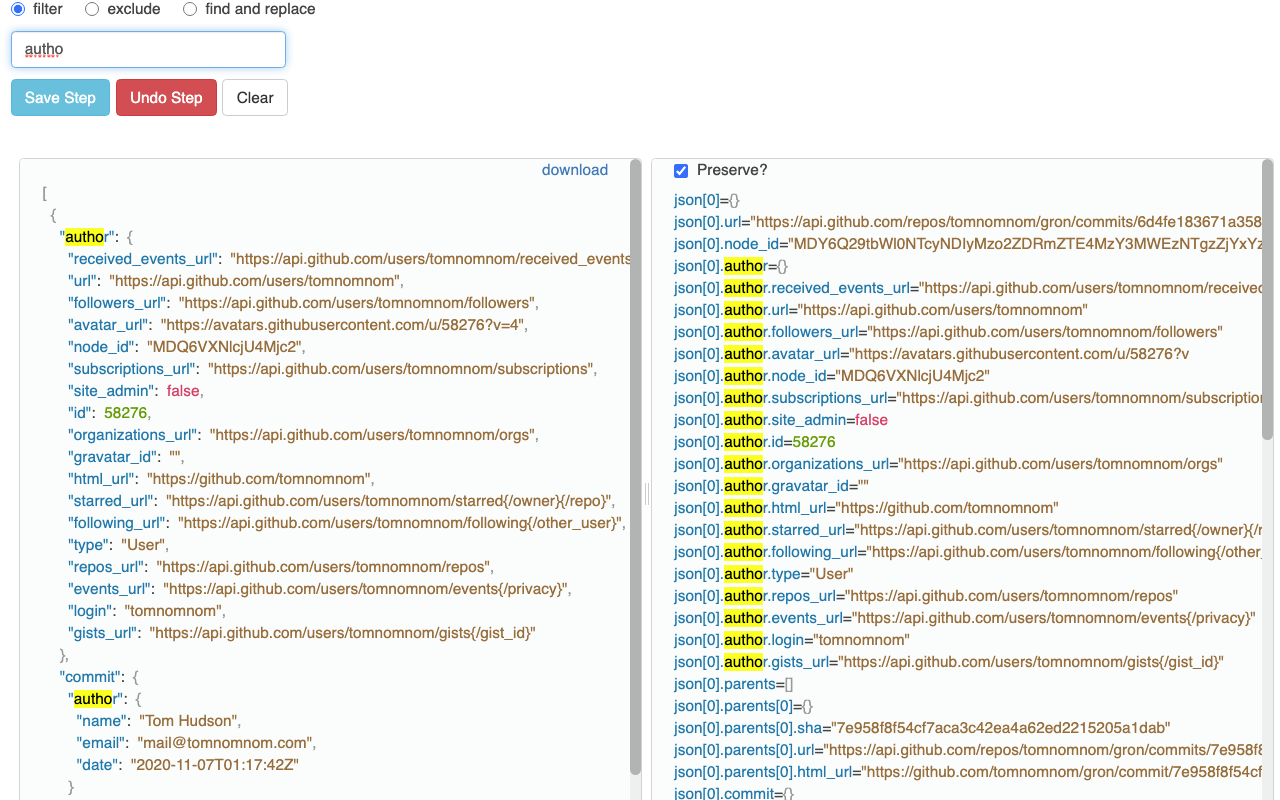Image resolution: width=1280 pixels, height=800 pixels.
Task: Select the filter radio option
Action: pos(18,9)
